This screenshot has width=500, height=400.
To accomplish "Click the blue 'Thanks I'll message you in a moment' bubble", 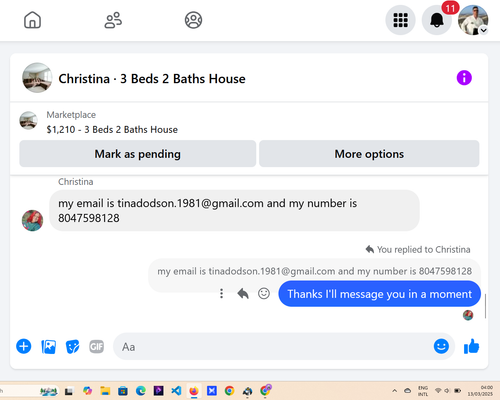I will click(x=379, y=294).
